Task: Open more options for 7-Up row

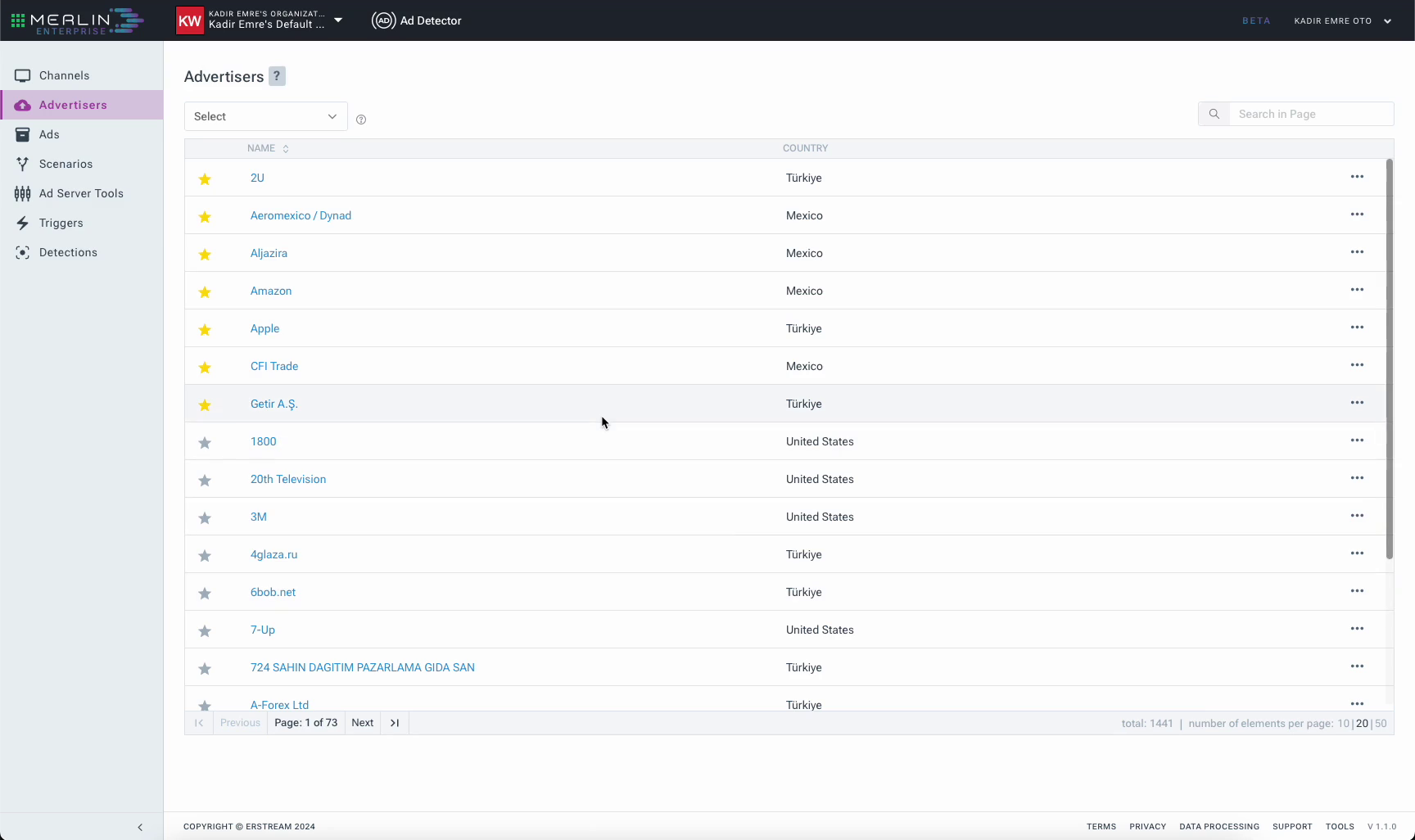Action: tap(1357, 629)
